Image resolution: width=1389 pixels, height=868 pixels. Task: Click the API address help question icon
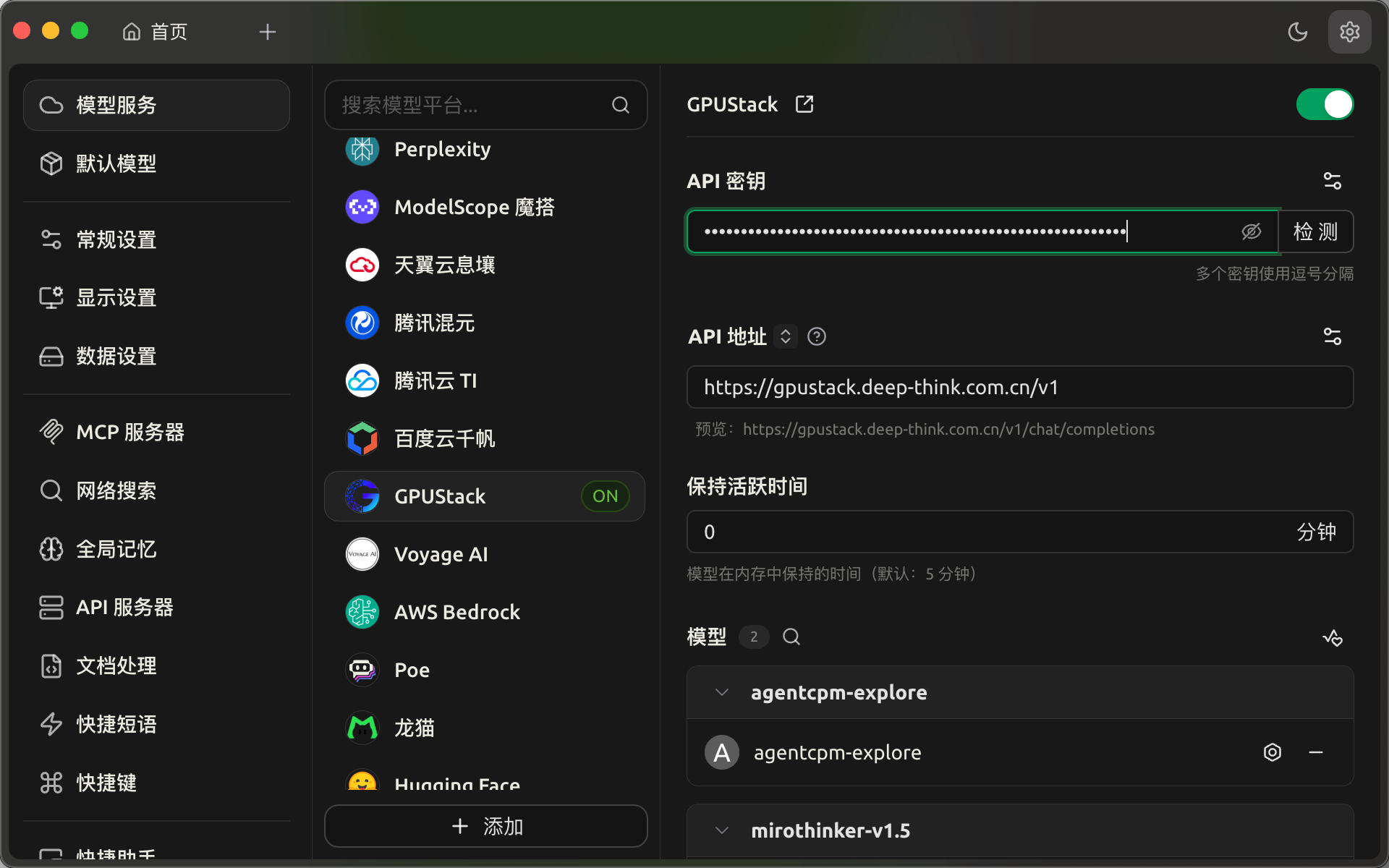(x=817, y=337)
